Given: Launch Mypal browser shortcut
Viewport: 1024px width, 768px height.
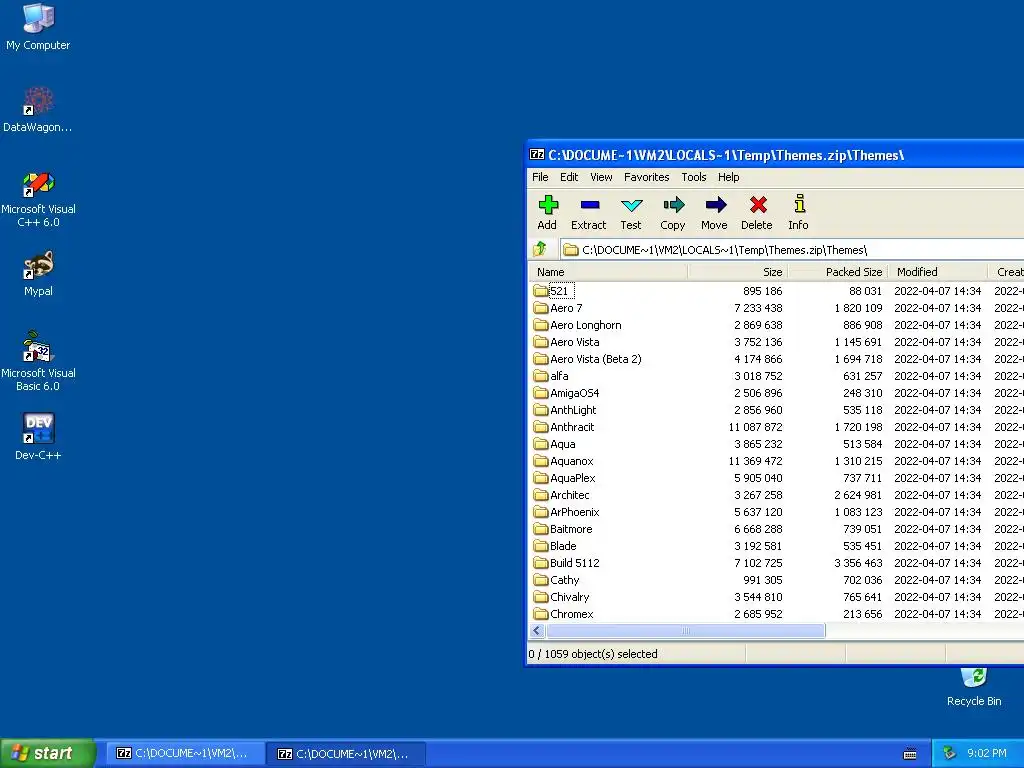Looking at the screenshot, I should click(38, 274).
